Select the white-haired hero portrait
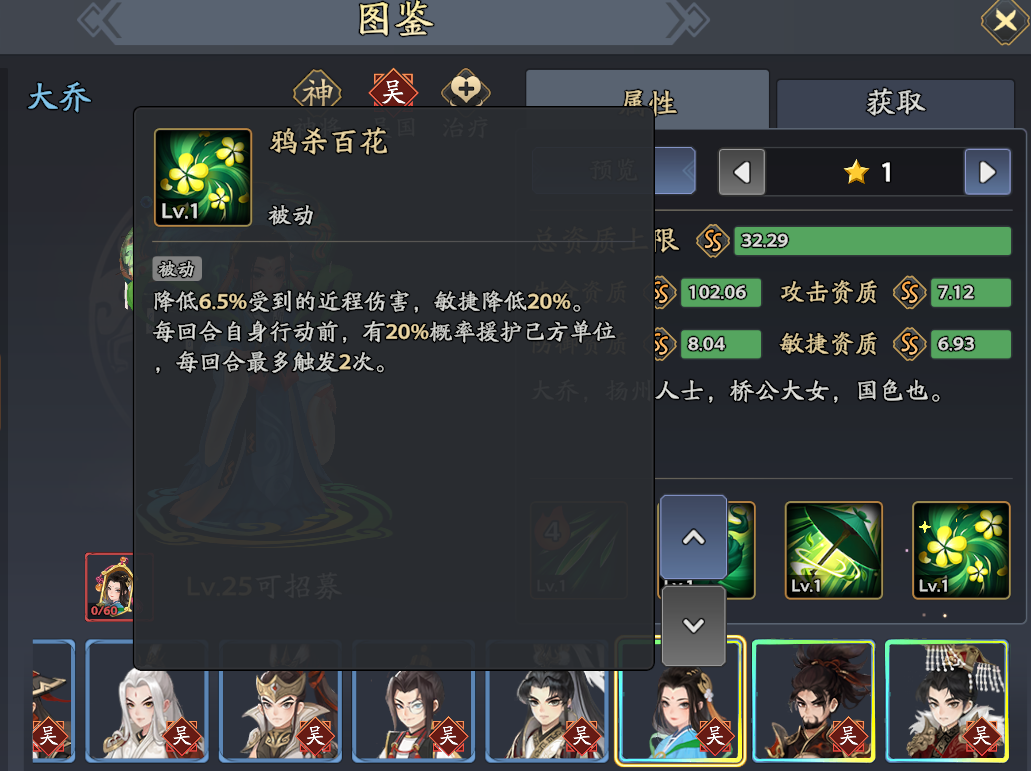 pos(147,701)
